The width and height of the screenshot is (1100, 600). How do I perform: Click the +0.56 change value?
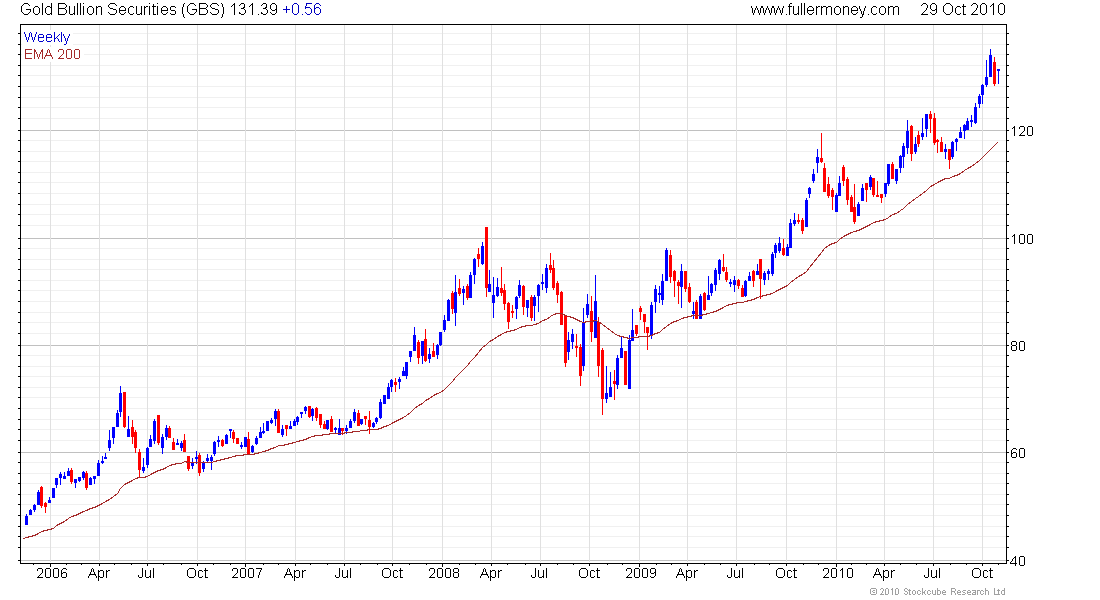302,10
